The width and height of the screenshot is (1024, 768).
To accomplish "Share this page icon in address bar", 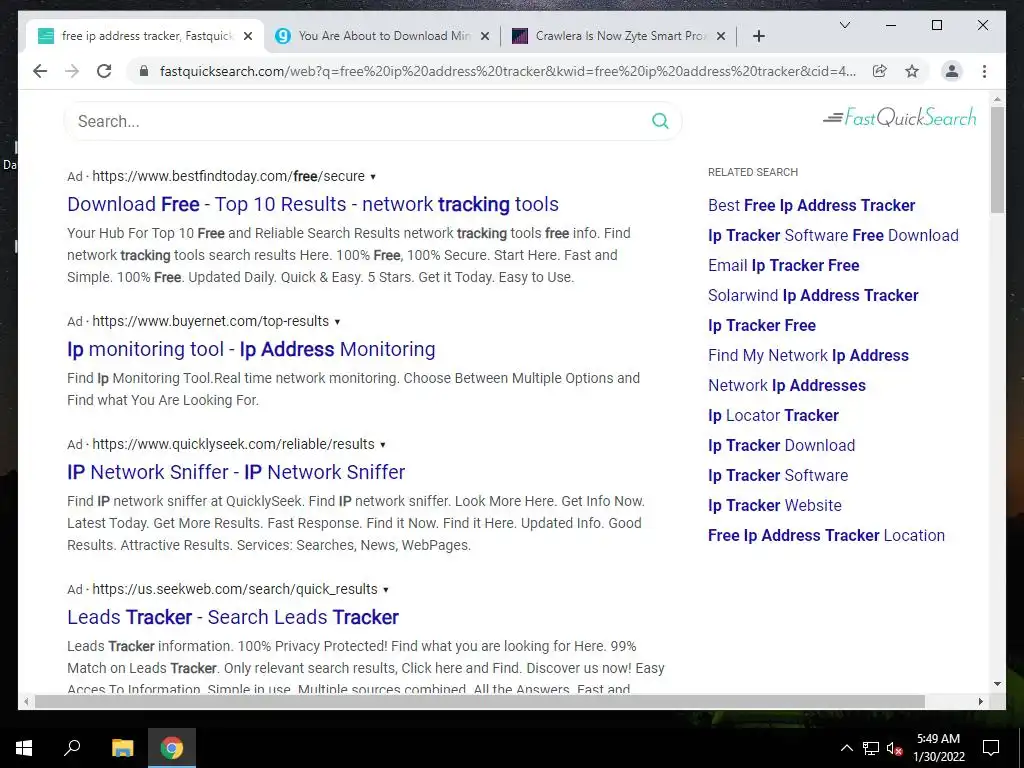I will (880, 71).
